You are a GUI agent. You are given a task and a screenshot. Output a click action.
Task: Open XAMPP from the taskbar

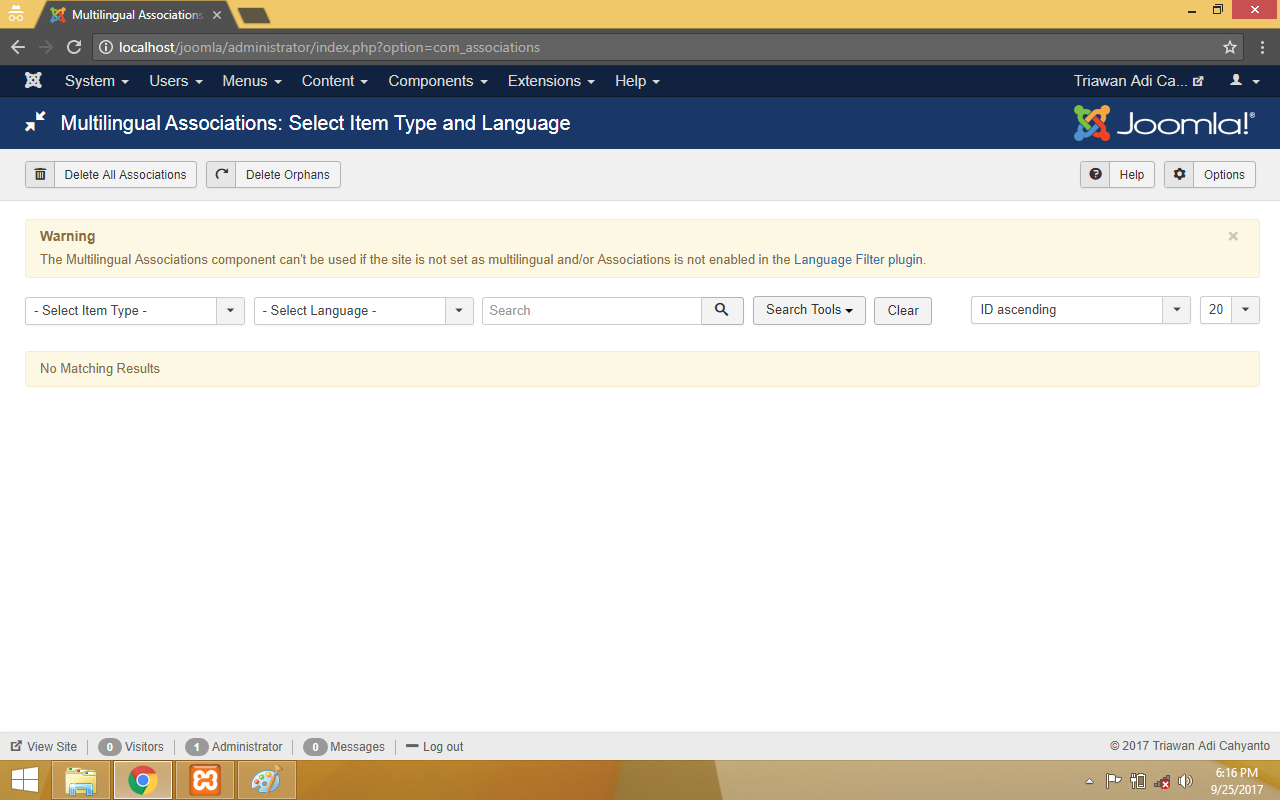205,780
